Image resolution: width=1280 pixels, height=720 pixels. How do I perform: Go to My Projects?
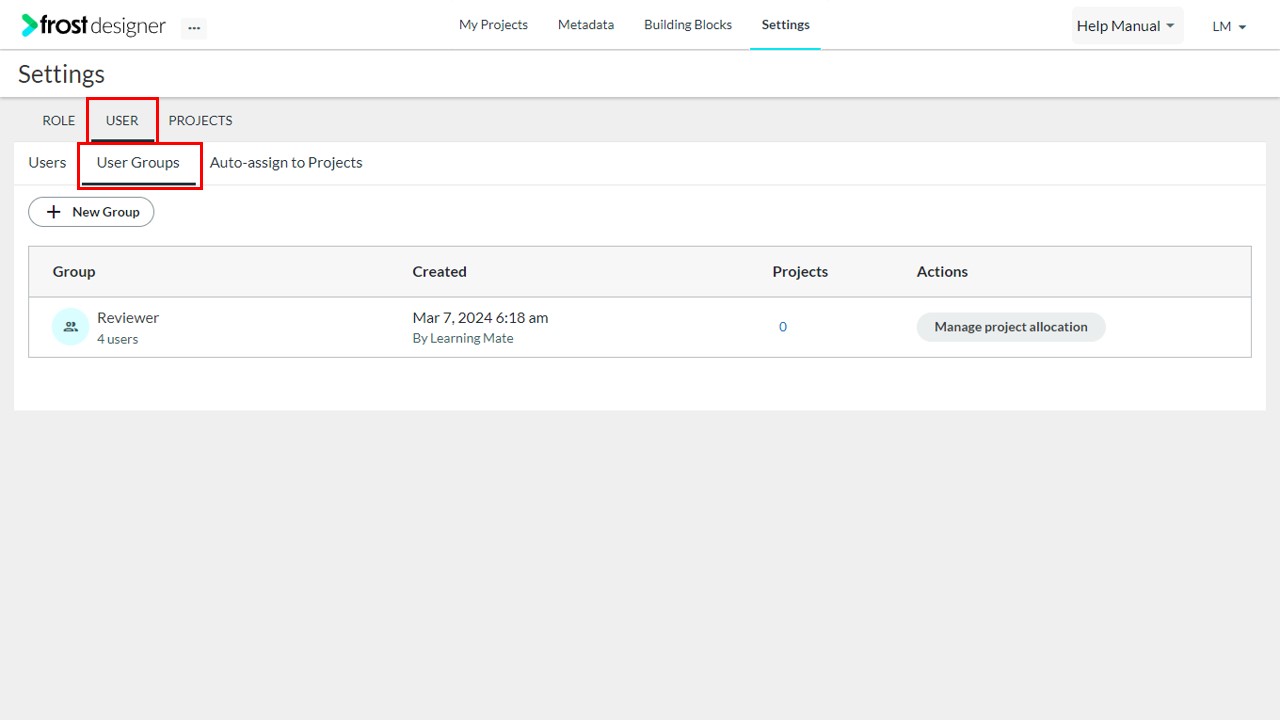(x=493, y=25)
